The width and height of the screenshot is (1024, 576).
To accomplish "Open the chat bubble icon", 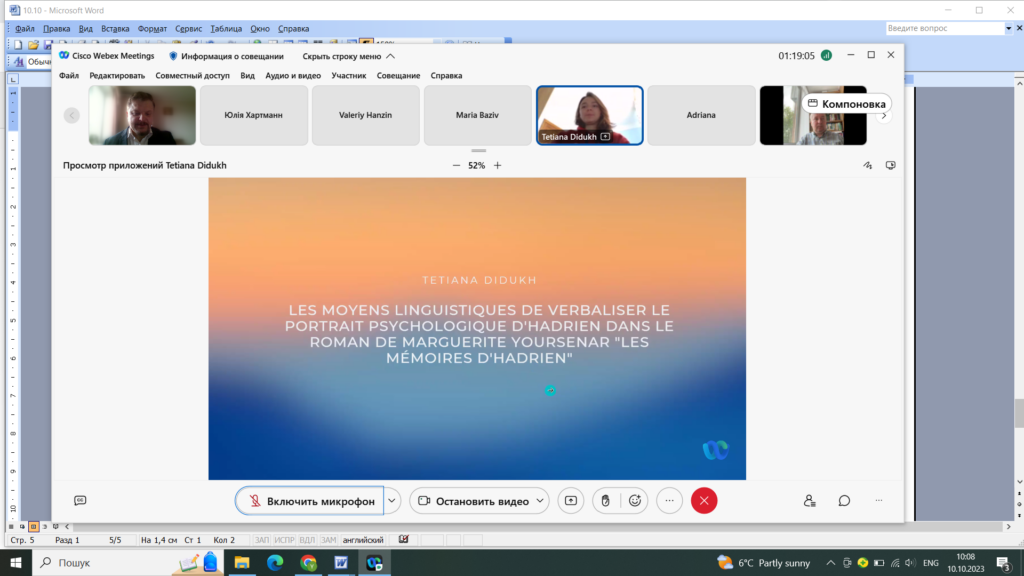I will (844, 501).
